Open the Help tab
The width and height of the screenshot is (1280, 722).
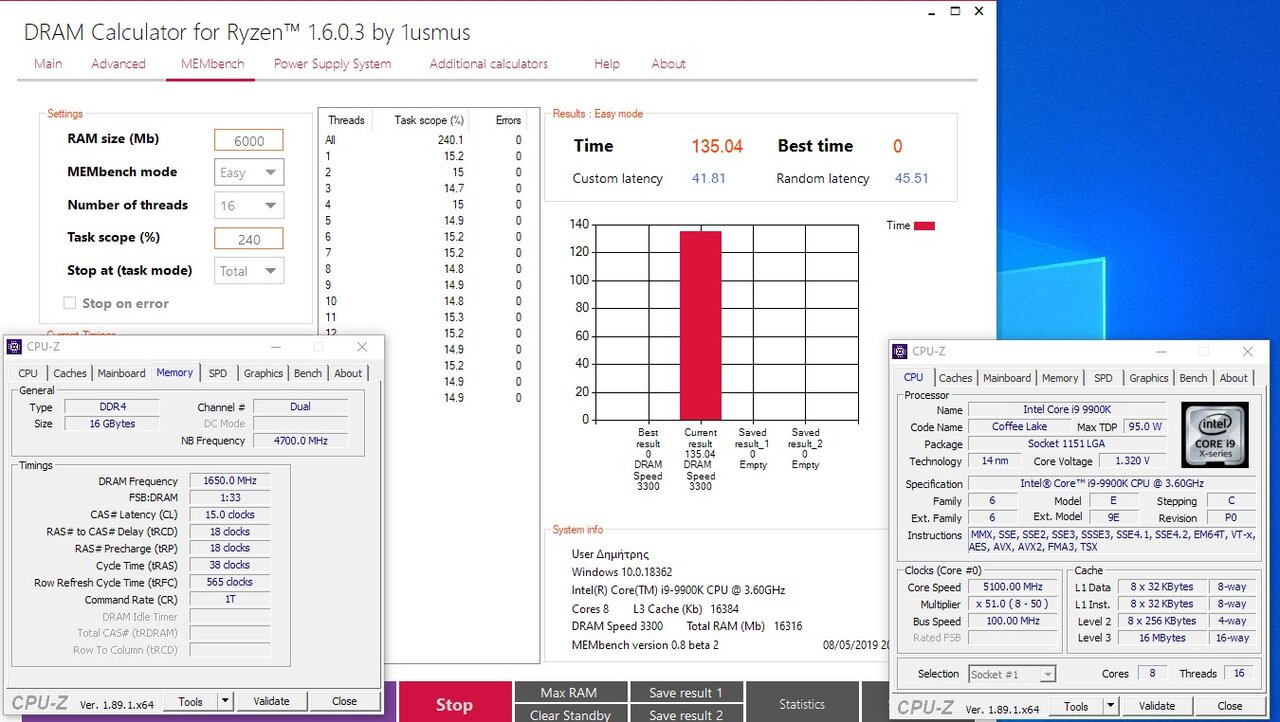(x=607, y=64)
